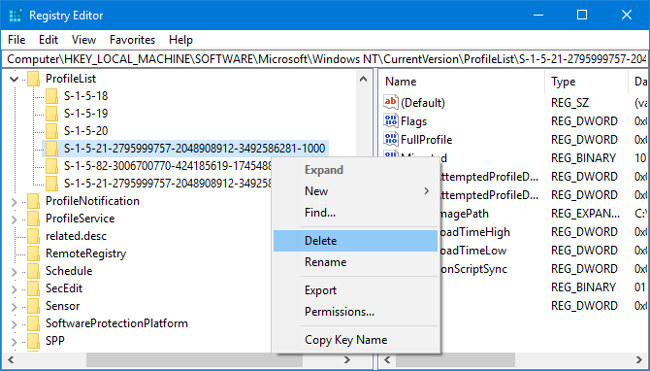Click the ProfileList folder icon
650x371 pixels.
(33, 79)
